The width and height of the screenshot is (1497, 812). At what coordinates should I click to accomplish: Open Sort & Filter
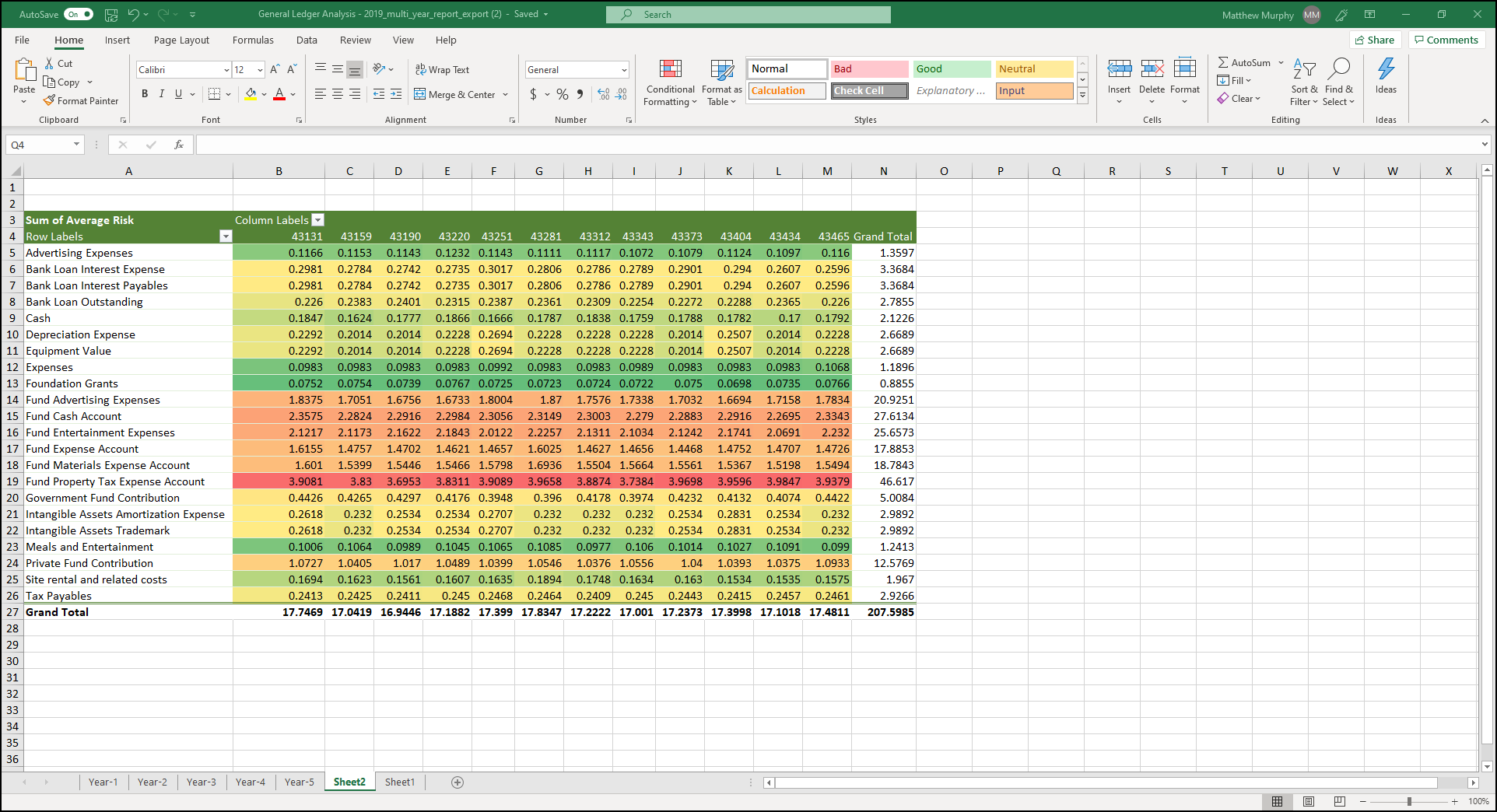coord(1304,82)
